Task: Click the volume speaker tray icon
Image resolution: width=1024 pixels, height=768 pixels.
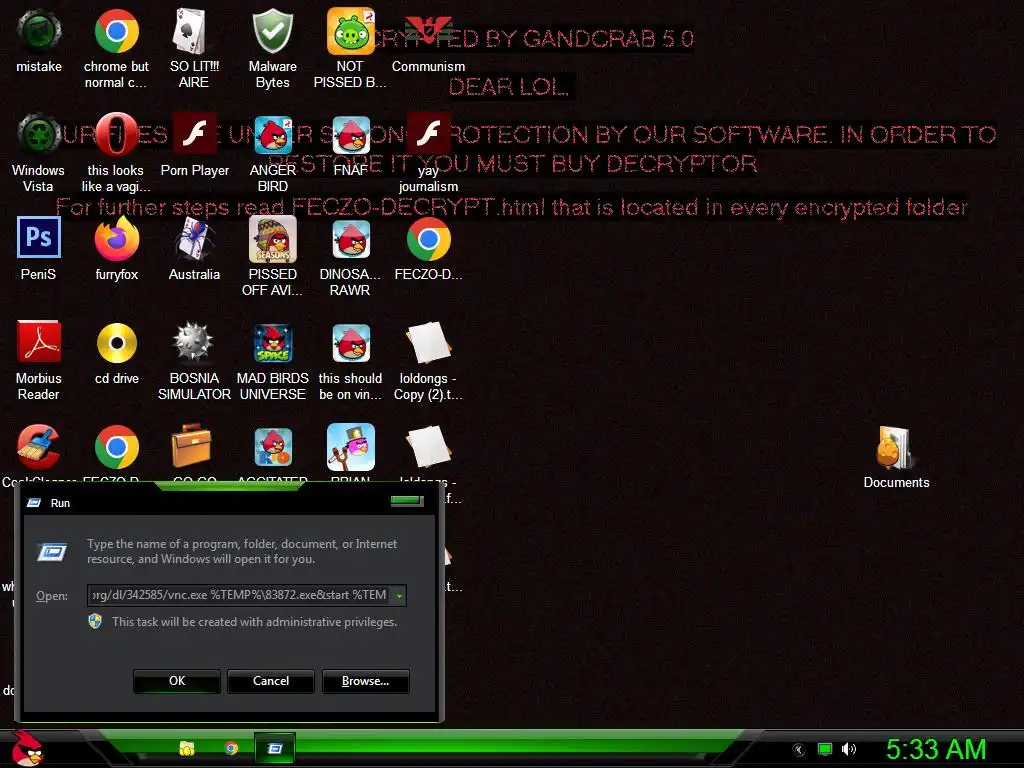Action: click(848, 749)
